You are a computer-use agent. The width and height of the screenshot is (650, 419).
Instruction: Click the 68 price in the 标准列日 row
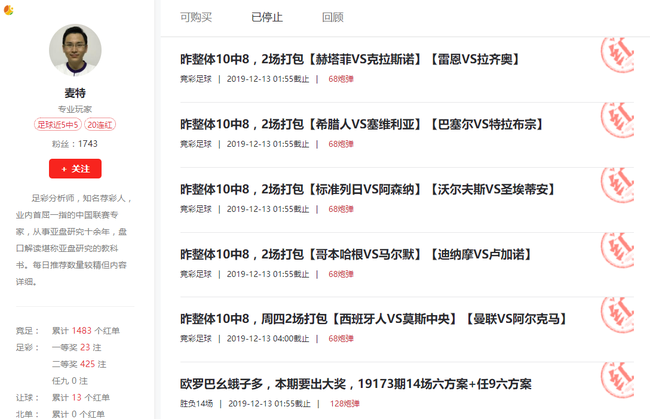tap(341, 209)
